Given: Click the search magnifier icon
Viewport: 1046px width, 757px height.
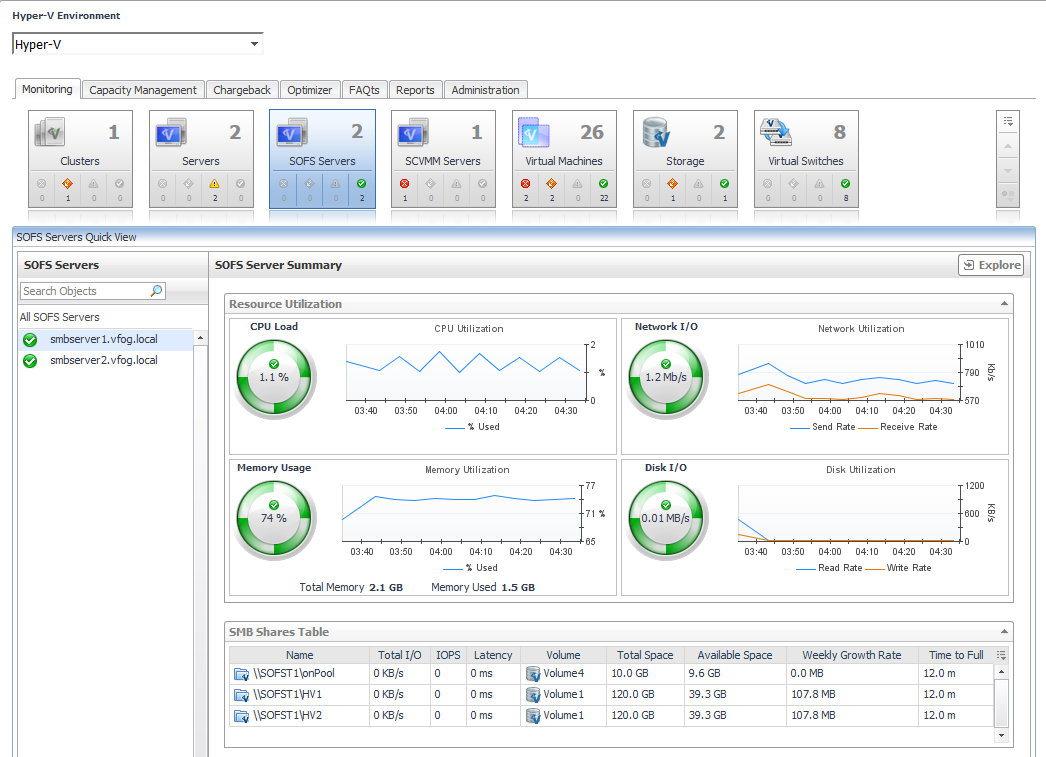Looking at the screenshot, I should tap(156, 291).
